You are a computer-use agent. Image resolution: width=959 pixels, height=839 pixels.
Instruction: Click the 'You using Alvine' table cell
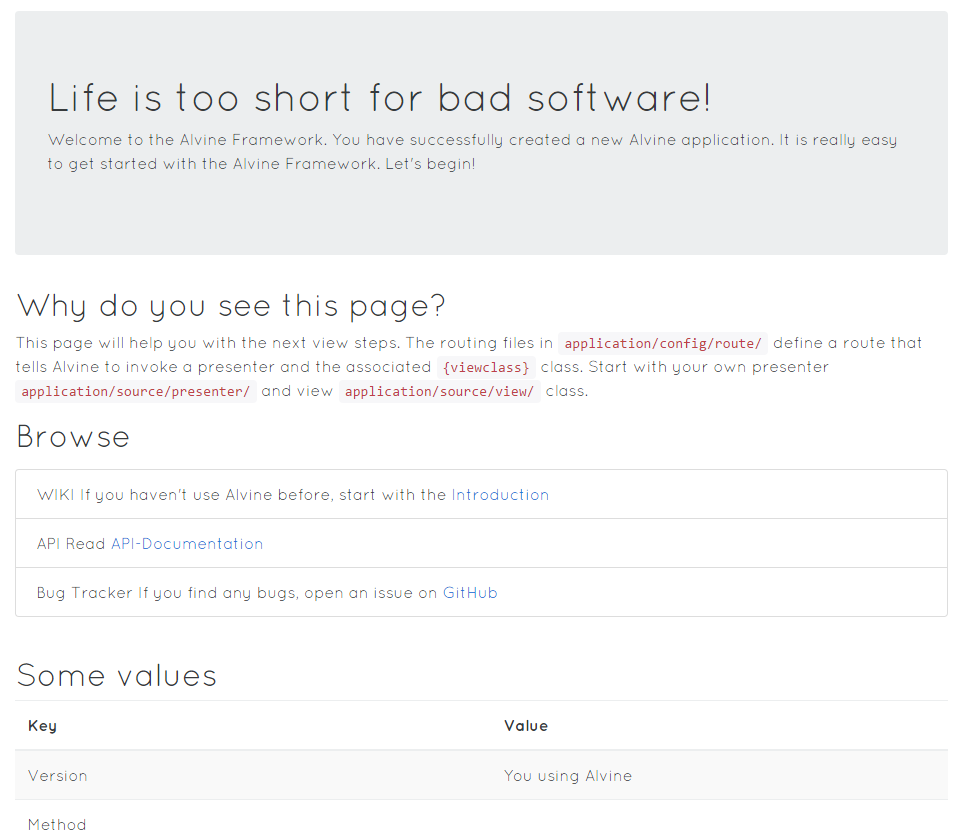[x=568, y=776]
